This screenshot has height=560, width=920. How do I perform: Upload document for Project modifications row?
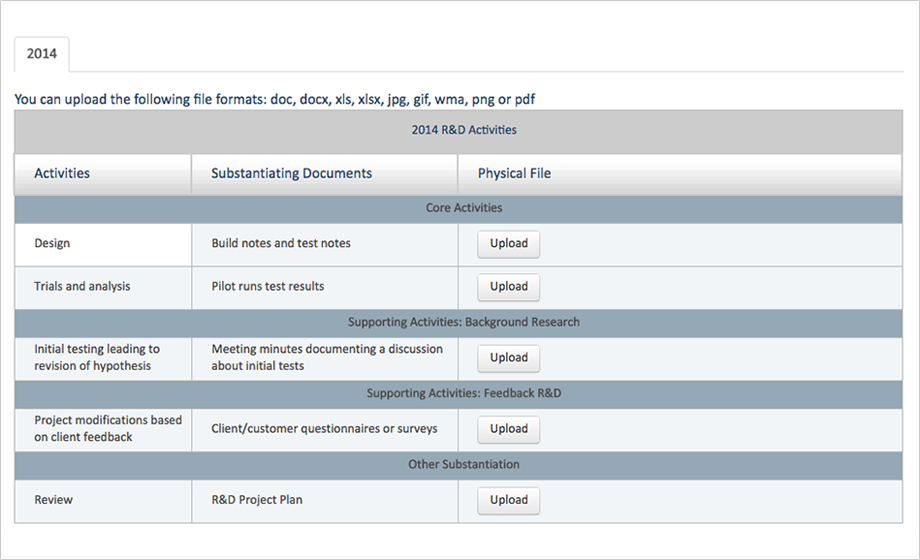tap(508, 429)
